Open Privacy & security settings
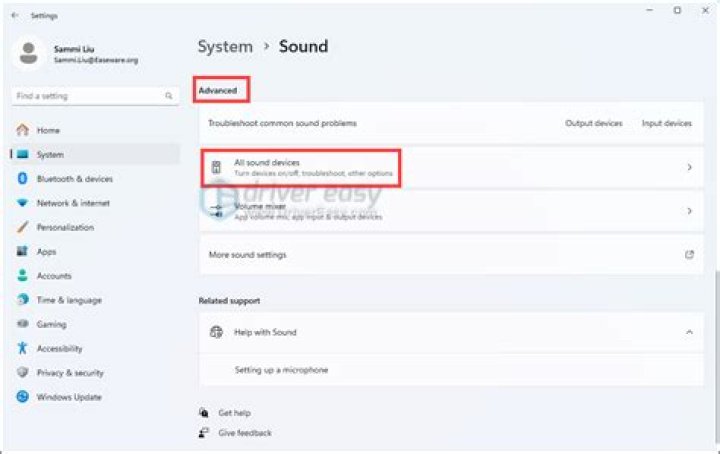 (70, 373)
